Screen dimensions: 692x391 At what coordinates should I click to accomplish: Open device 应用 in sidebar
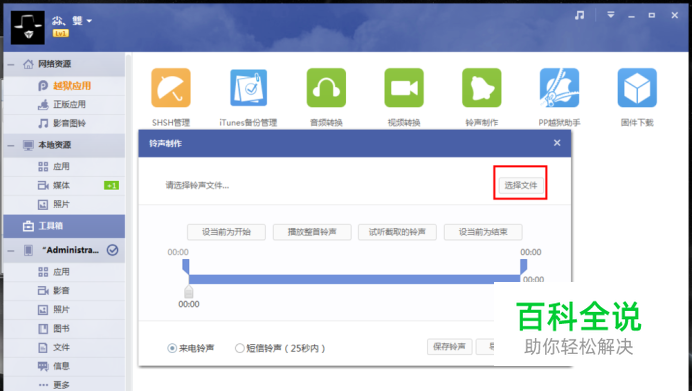[x=64, y=272]
